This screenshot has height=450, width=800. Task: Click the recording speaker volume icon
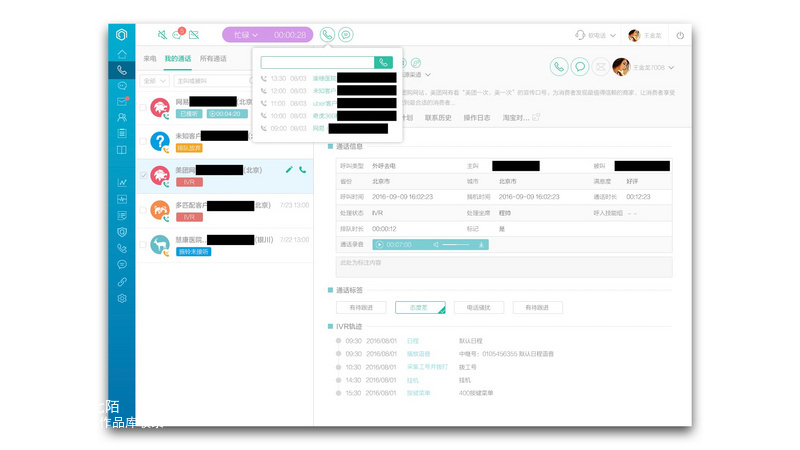tap(436, 245)
